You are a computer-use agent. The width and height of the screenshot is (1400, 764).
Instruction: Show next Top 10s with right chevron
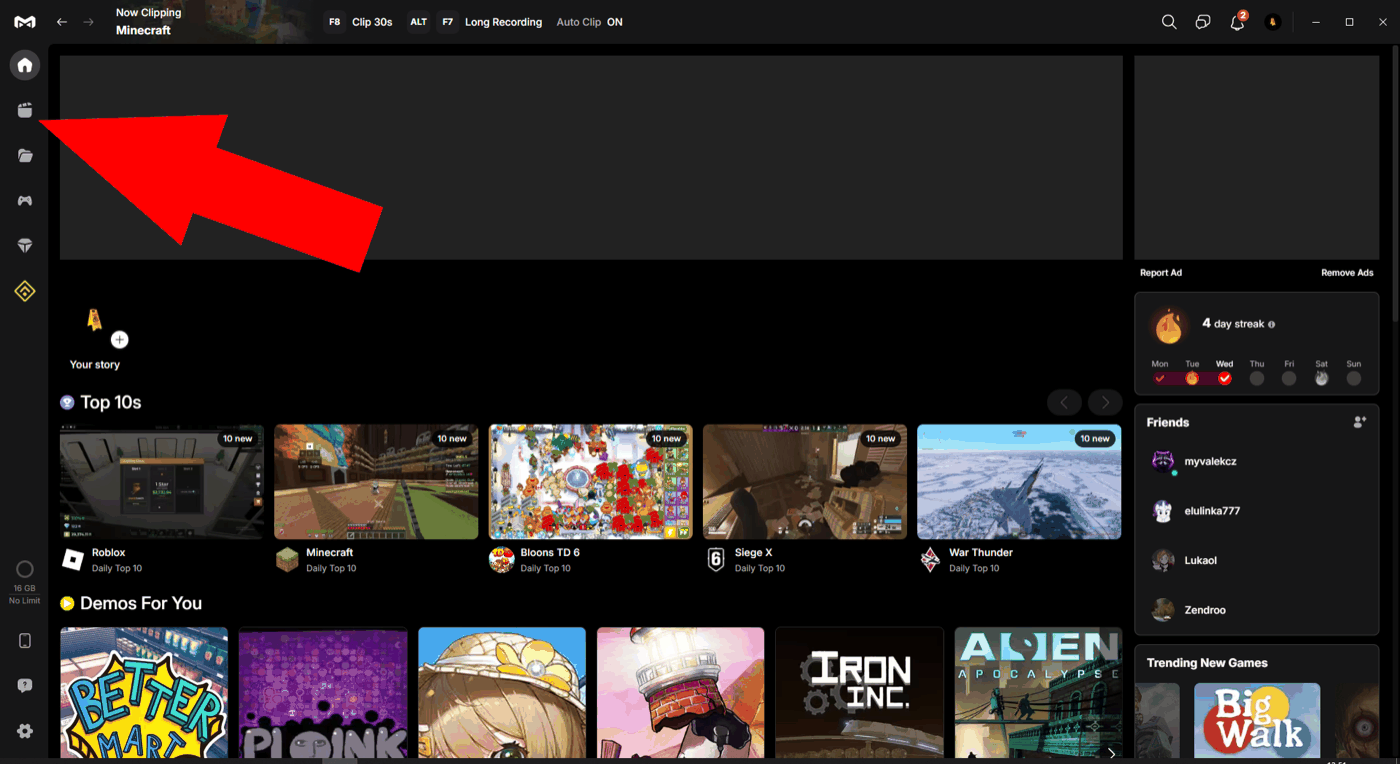pyautogui.click(x=1105, y=402)
